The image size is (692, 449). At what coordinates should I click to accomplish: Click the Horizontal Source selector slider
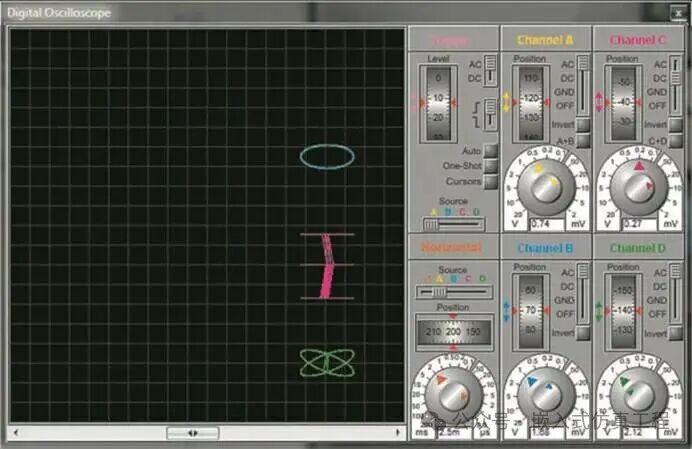coord(454,292)
